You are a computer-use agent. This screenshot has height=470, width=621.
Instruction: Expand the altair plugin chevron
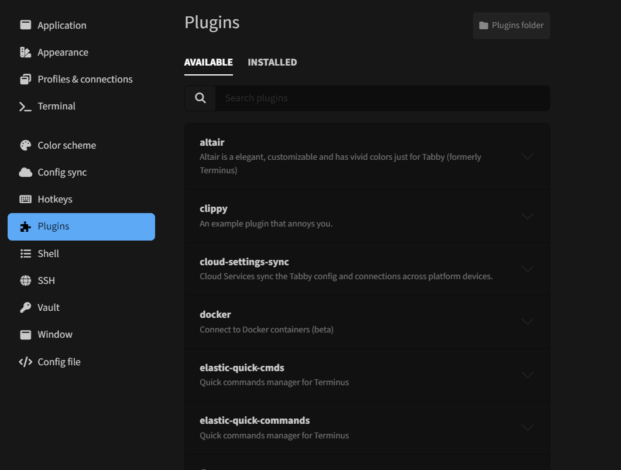pyautogui.click(x=527, y=156)
